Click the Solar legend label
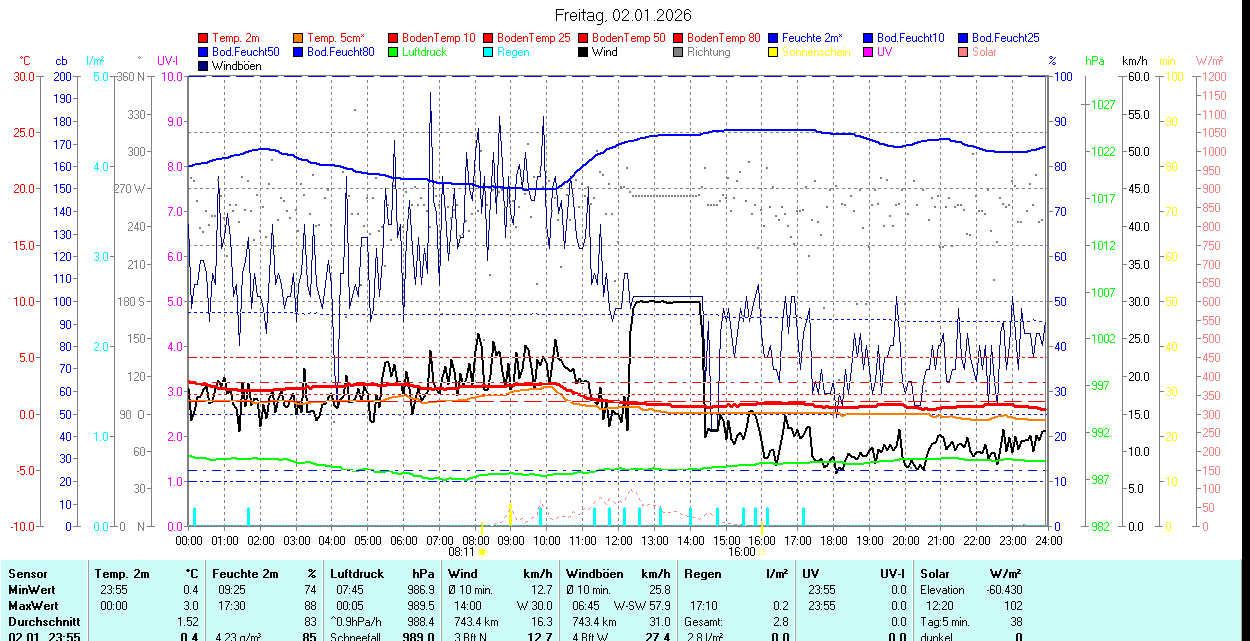Viewport: 1250px width, 641px height. [x=984, y=52]
